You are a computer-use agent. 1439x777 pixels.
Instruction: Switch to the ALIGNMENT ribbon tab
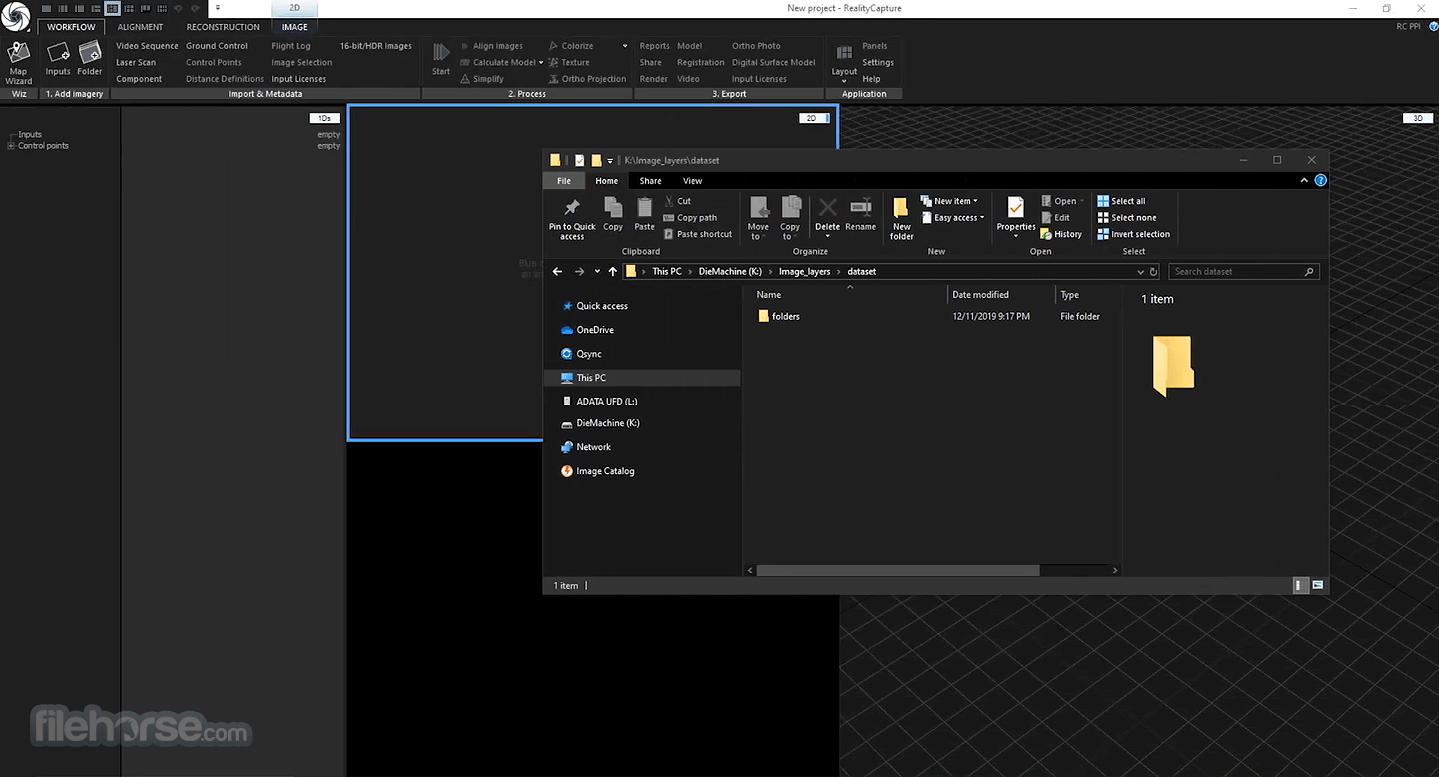coord(140,27)
